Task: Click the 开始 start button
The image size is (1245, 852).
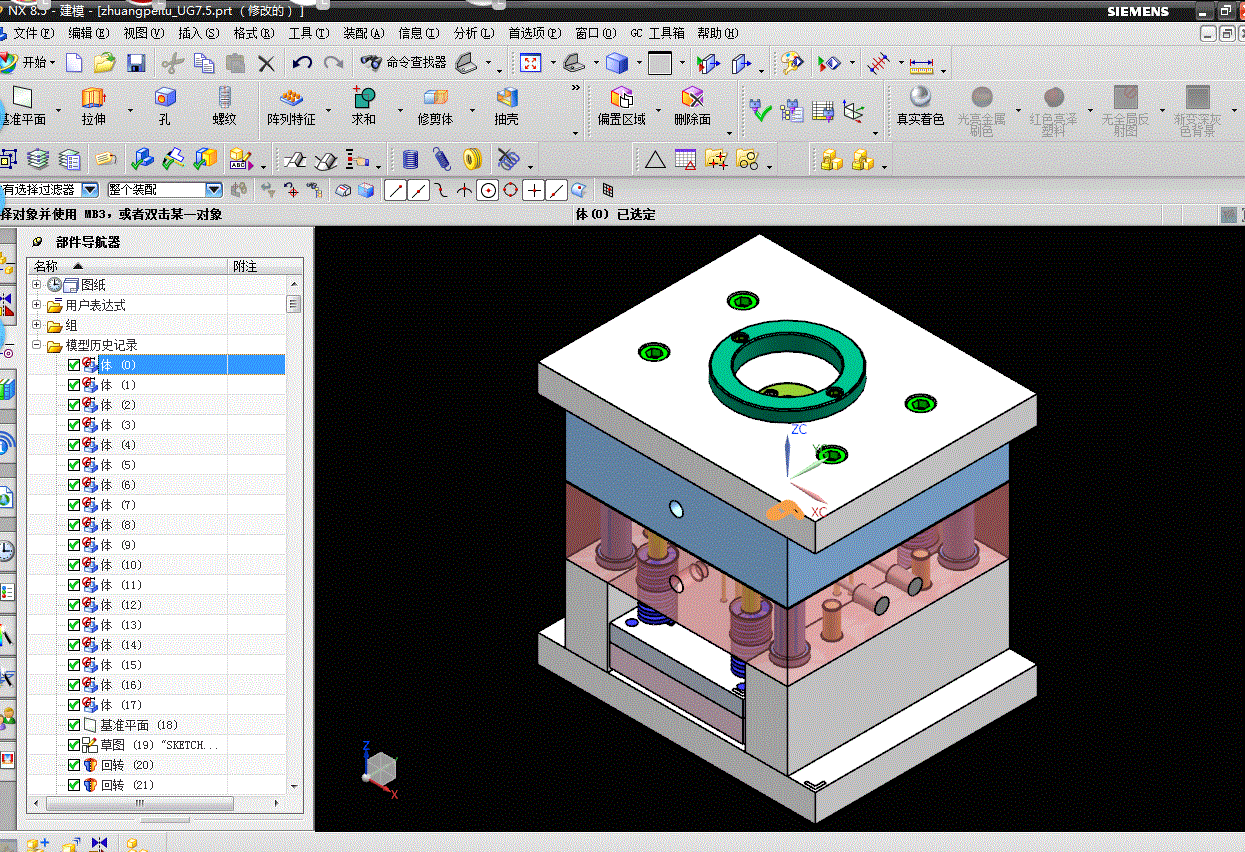Action: coord(28,63)
